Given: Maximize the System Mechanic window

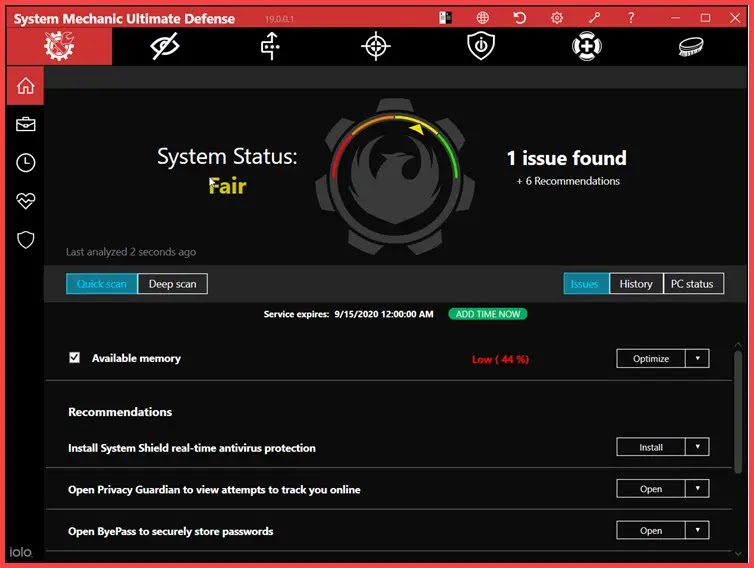Looking at the screenshot, I should coord(705,18).
